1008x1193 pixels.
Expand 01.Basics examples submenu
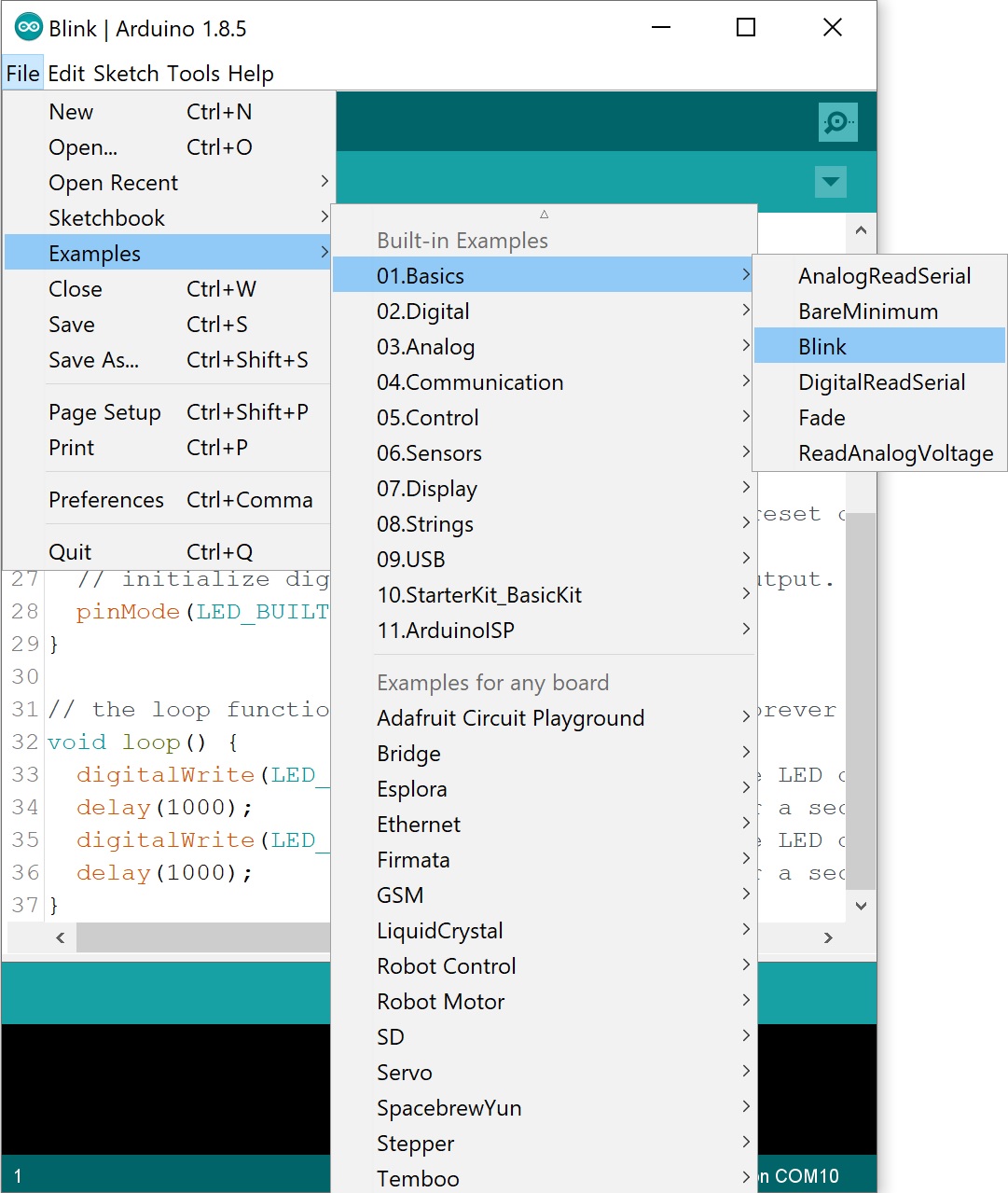544,276
